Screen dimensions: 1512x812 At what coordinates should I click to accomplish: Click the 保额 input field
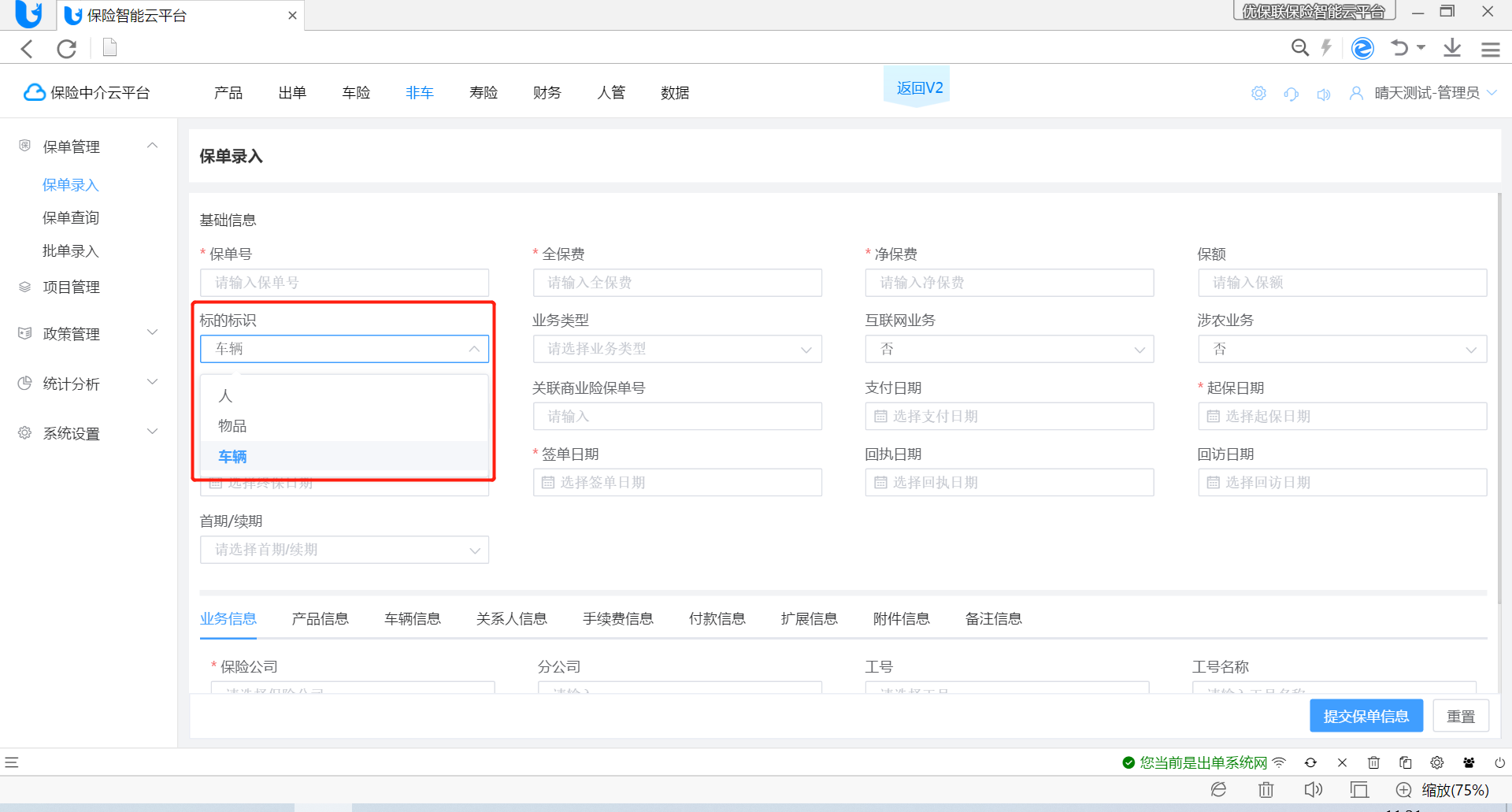[1343, 283]
